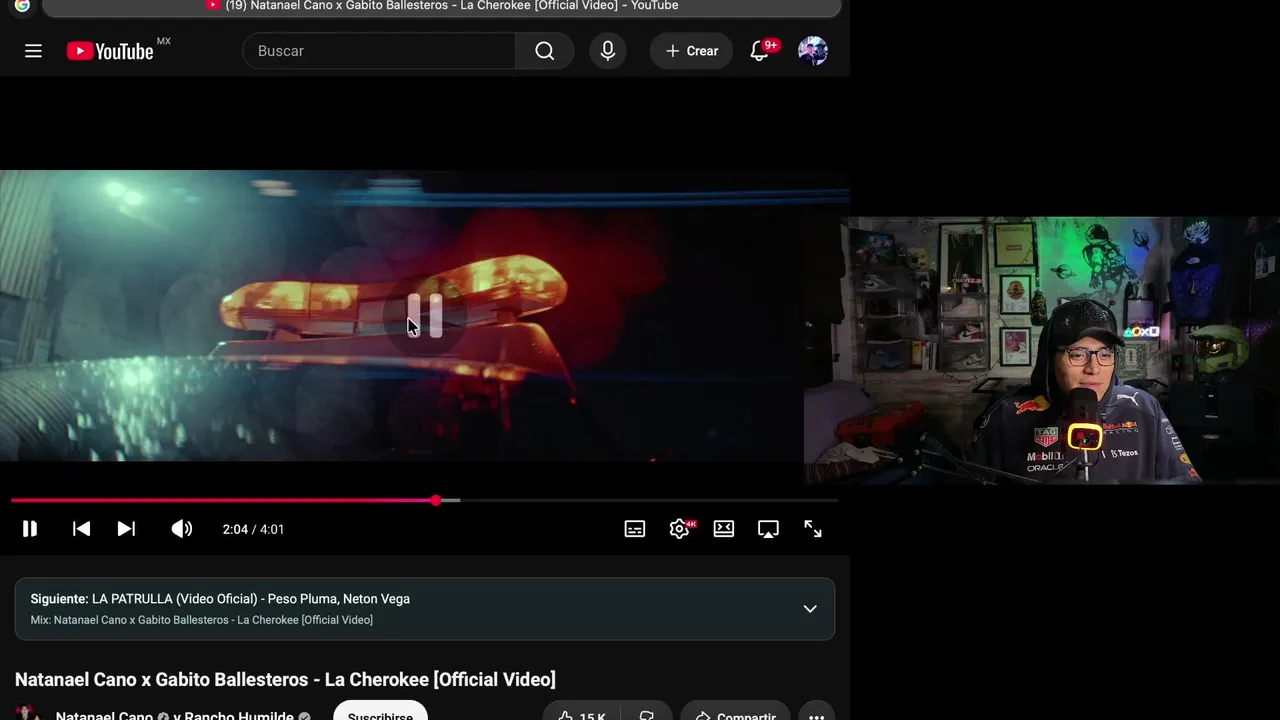Subscribe with the Suscribirse button
The height and width of the screenshot is (720, 1280).
click(x=380, y=712)
